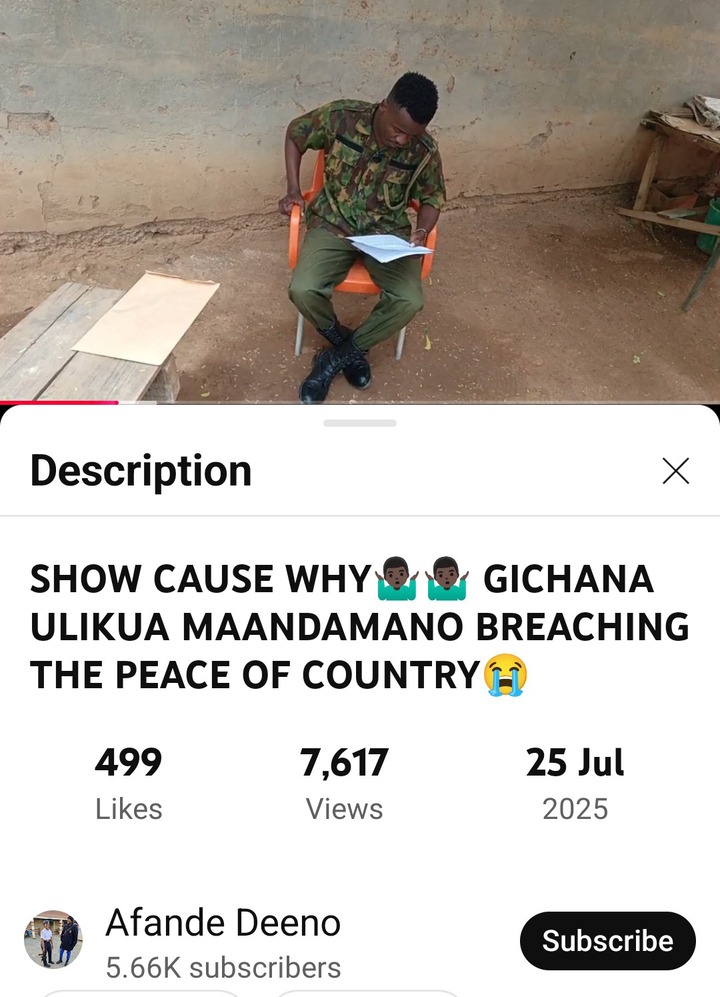
Task: Open the Afande Deeno channel avatar
Action: (53, 940)
